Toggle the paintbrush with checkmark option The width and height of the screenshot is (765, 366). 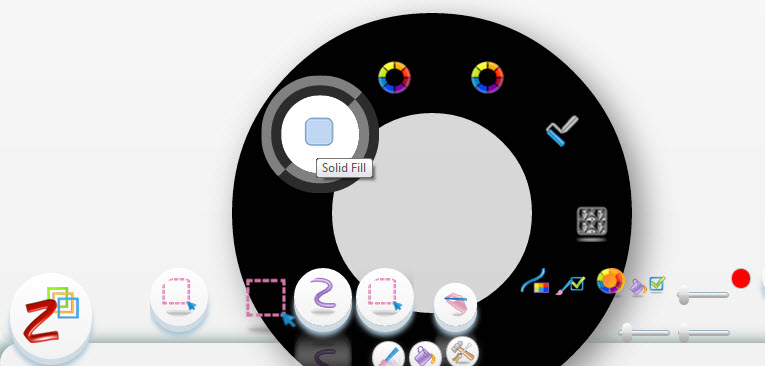[571, 284]
